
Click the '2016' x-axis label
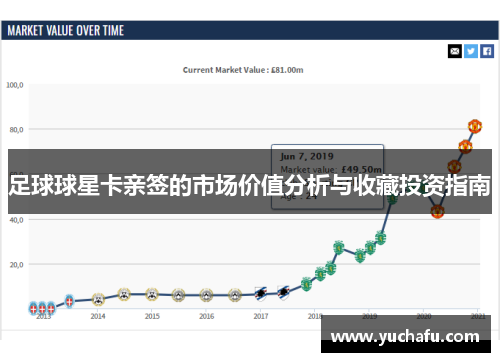[206, 316]
